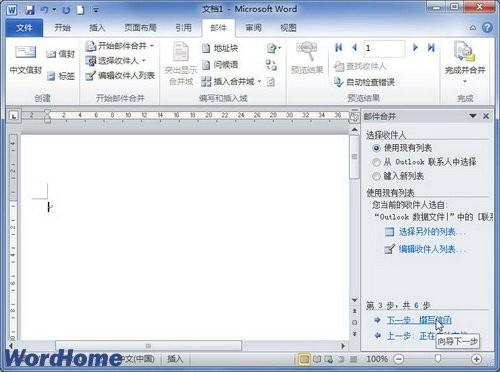Open the quick access toolbar customize arrow
Screen dimensions: 500x372
(96, 11)
